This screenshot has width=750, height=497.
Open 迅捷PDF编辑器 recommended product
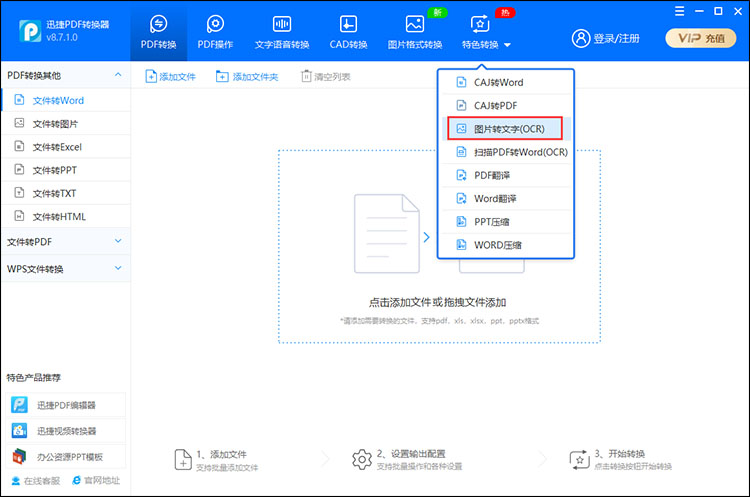pos(66,405)
